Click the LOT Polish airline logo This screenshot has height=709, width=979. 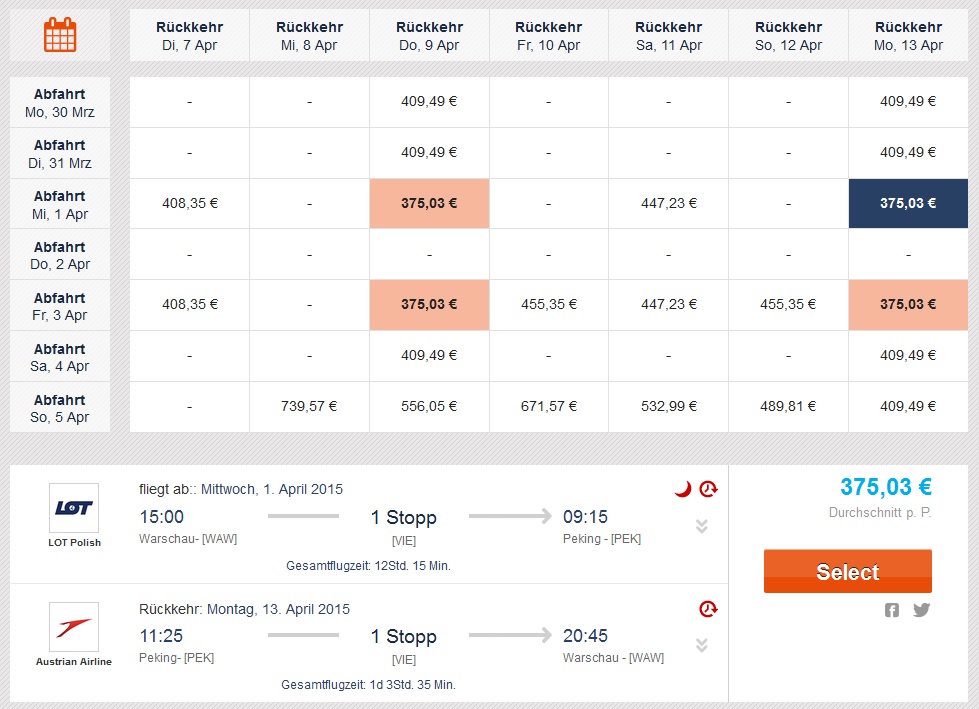point(74,508)
